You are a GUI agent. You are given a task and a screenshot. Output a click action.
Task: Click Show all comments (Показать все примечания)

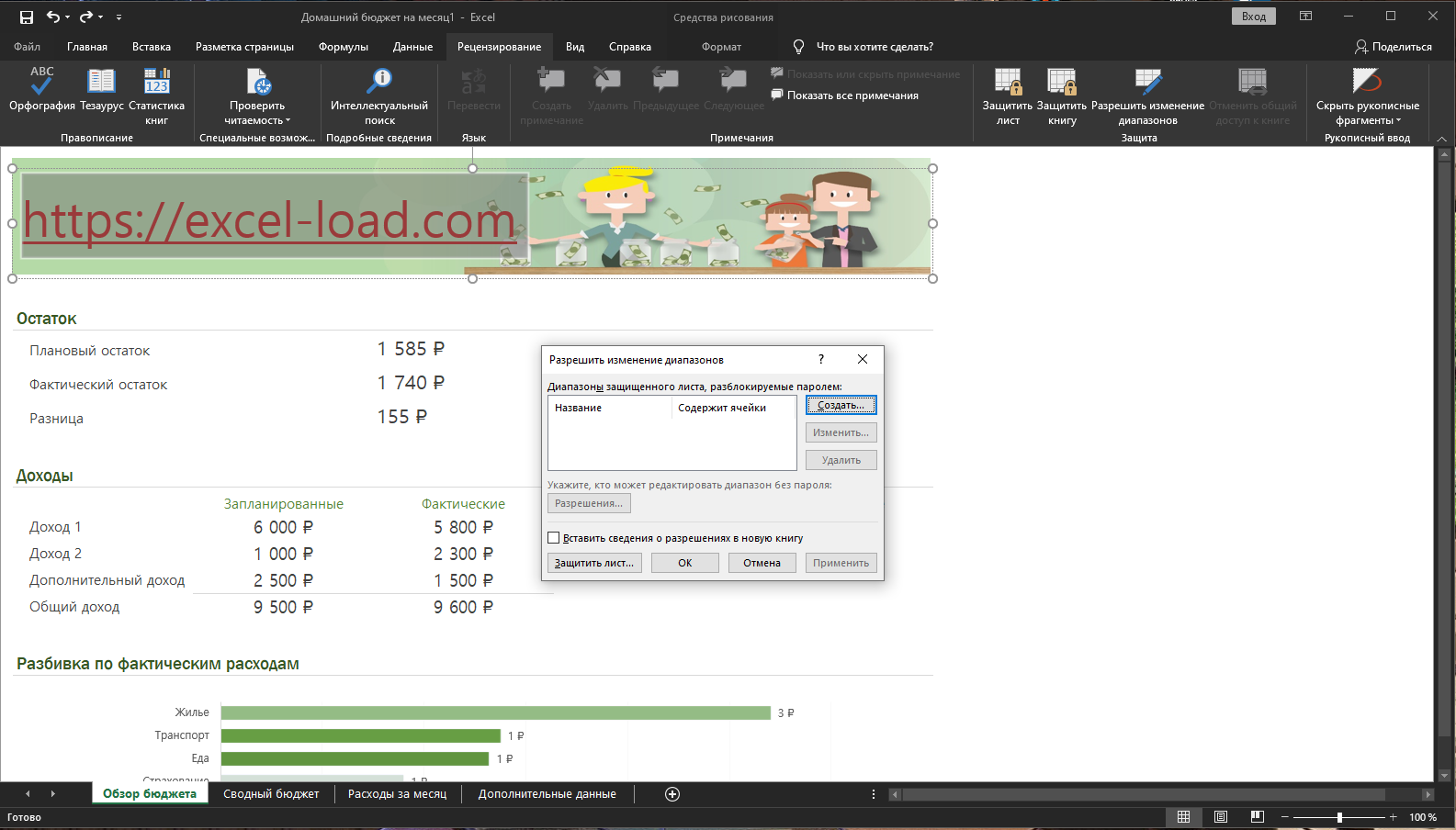pos(844,95)
